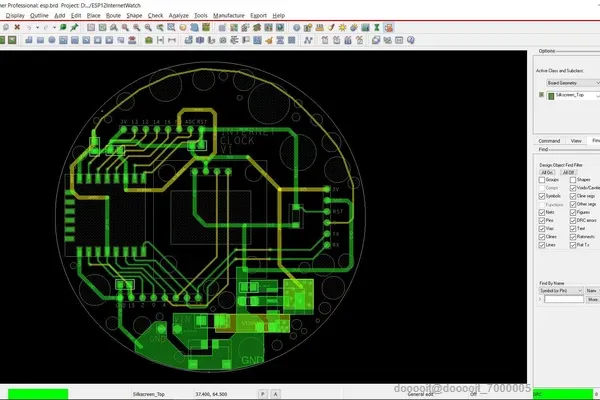600x400 pixels.
Task: Click the broom cleanup icon in second toolbar
Action: tap(269, 40)
